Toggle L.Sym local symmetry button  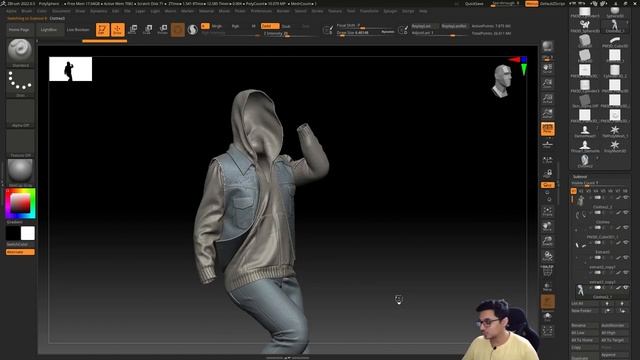pyautogui.click(x=547, y=160)
